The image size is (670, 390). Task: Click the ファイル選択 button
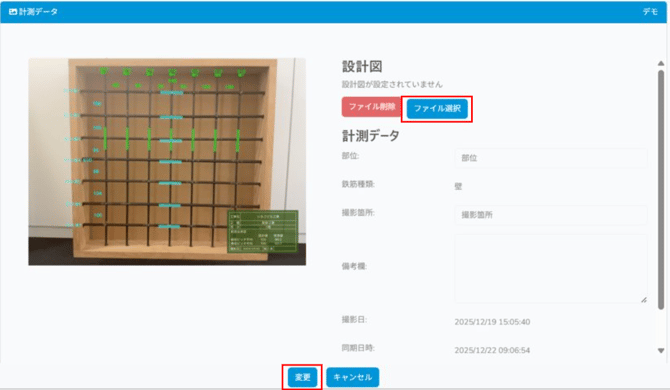pyautogui.click(x=437, y=108)
